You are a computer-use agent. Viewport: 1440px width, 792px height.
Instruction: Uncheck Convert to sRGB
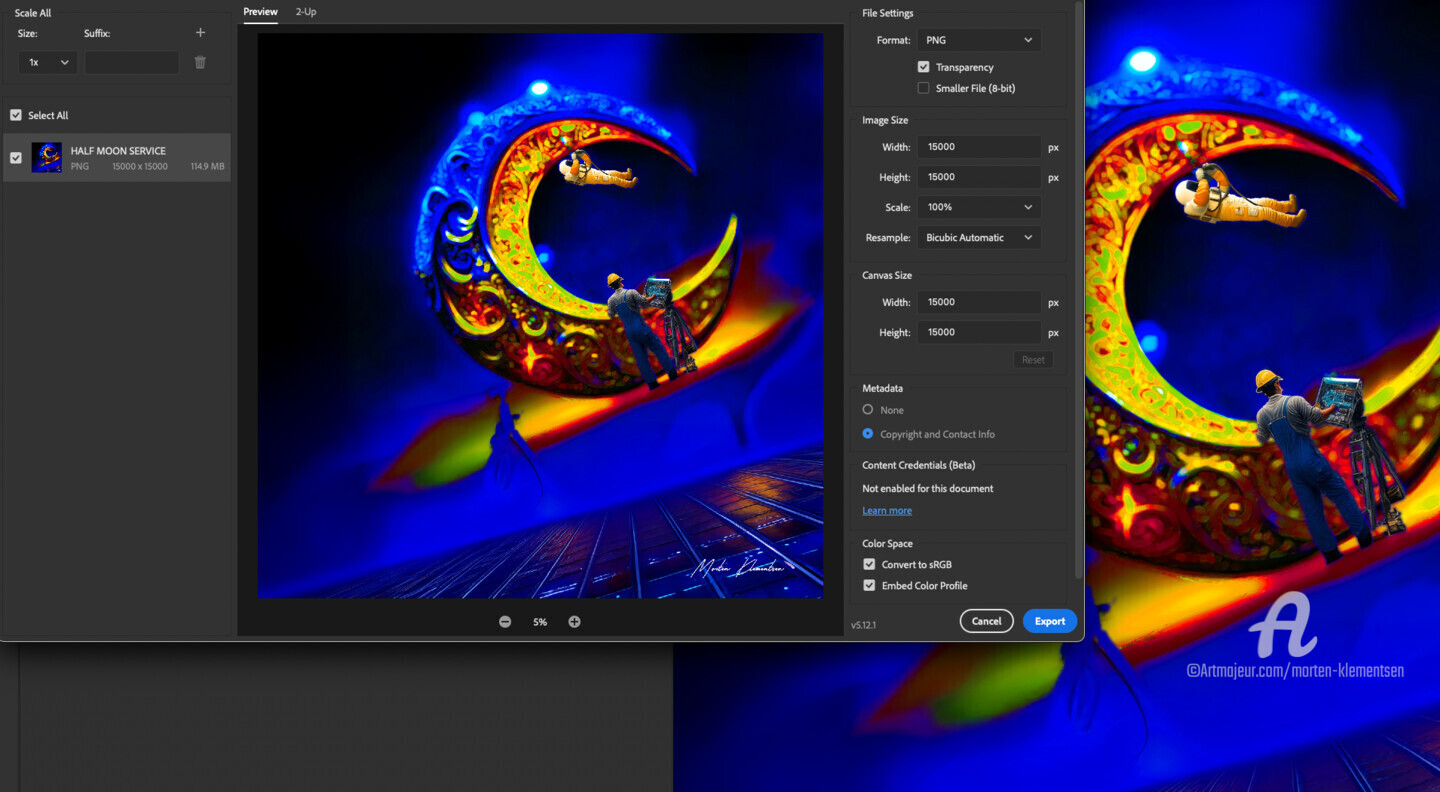(x=869, y=564)
